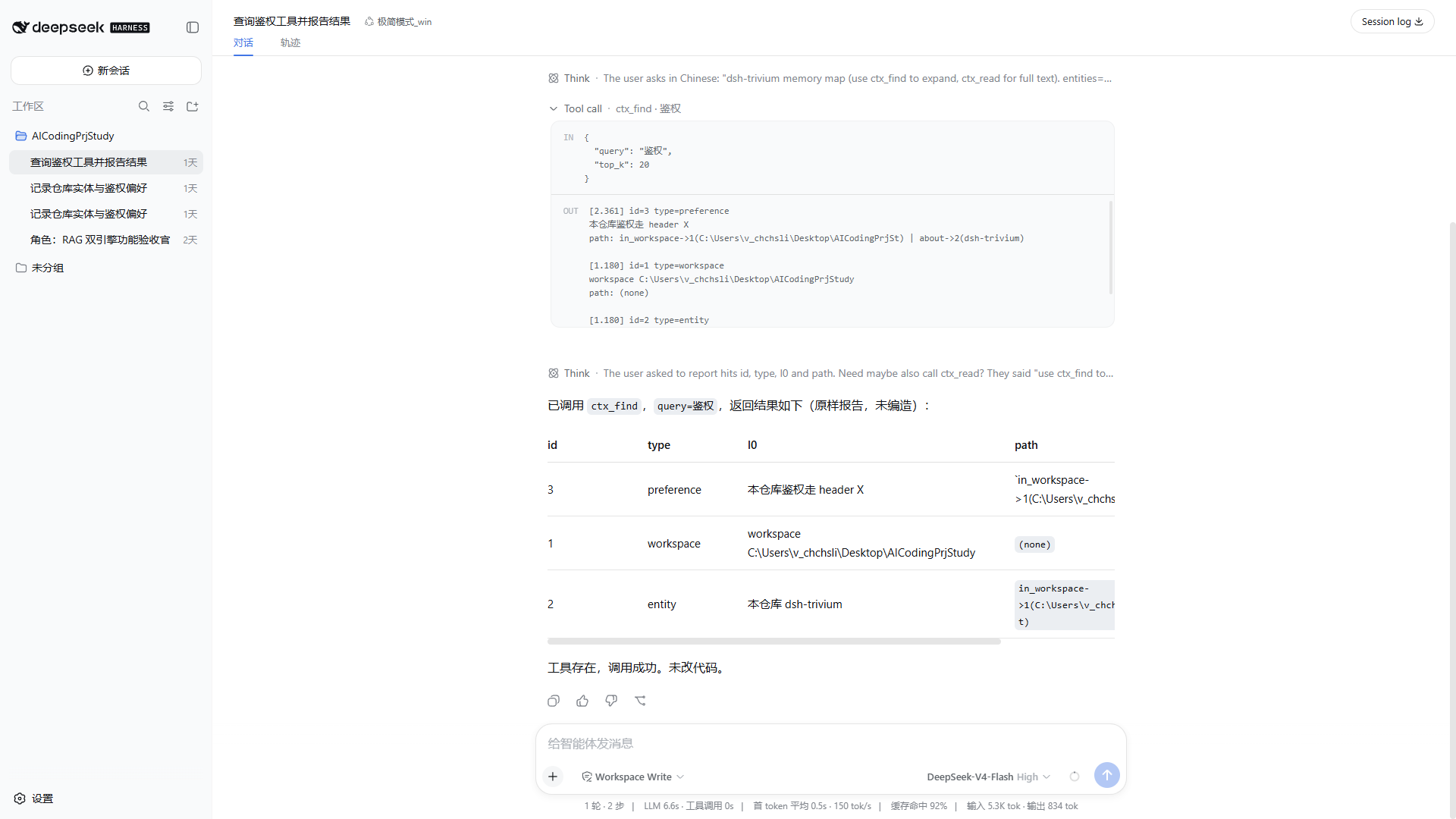Send message with arrow button
Viewport: 1456px width, 819px height.
point(1107,775)
